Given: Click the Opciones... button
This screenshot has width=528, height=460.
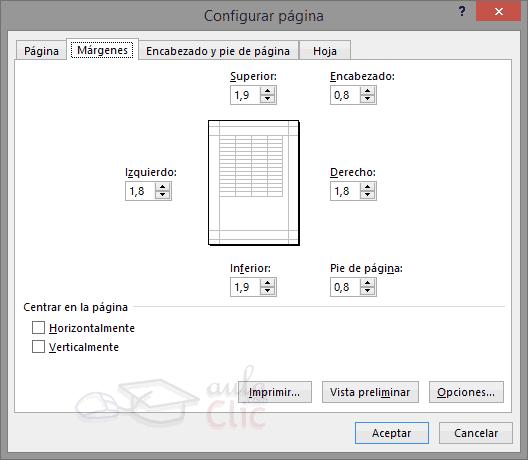Looking at the screenshot, I should (x=466, y=392).
